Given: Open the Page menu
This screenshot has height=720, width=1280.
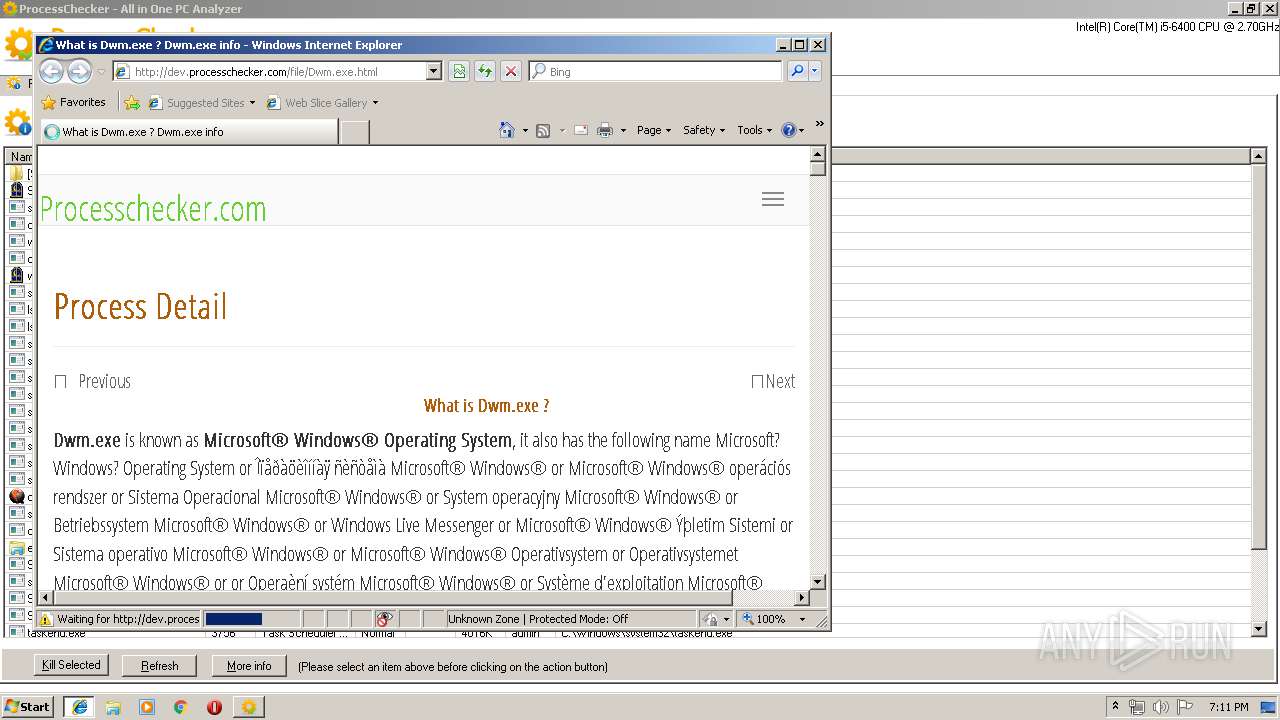Looking at the screenshot, I should coord(654,130).
